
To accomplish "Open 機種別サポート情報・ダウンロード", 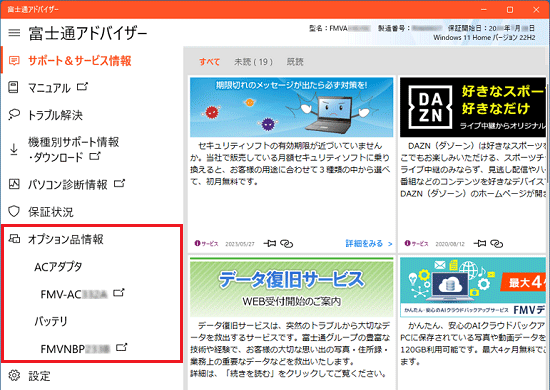I will 73,149.
